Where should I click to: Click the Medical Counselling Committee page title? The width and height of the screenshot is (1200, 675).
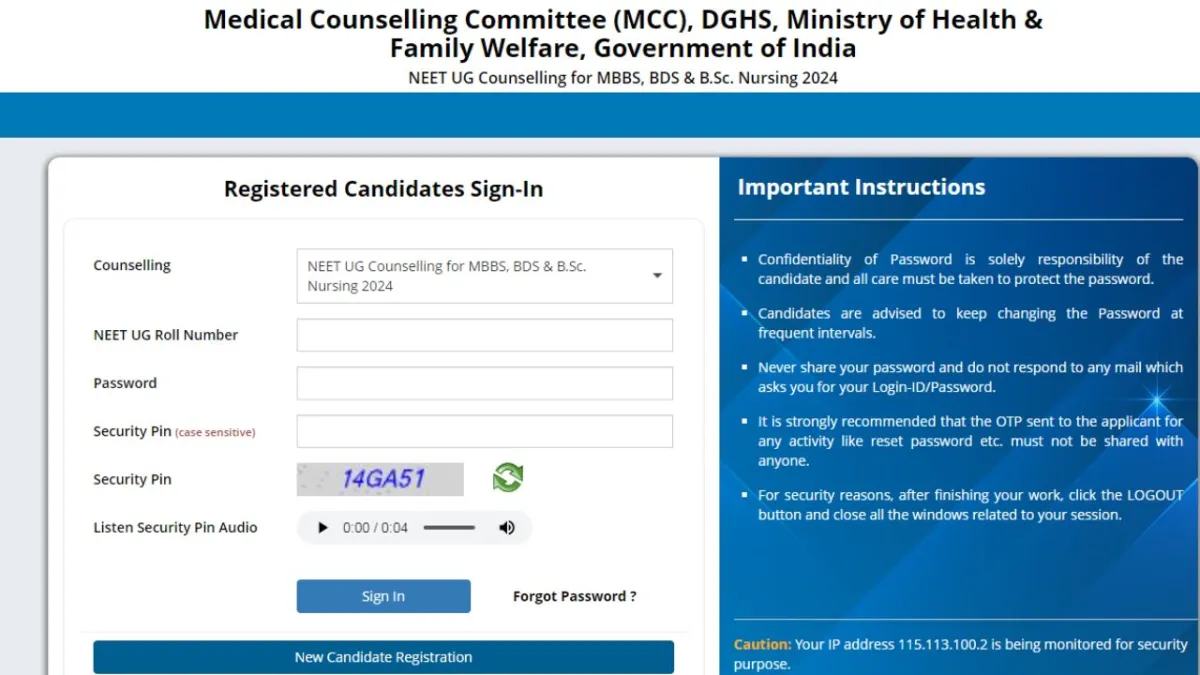[623, 33]
